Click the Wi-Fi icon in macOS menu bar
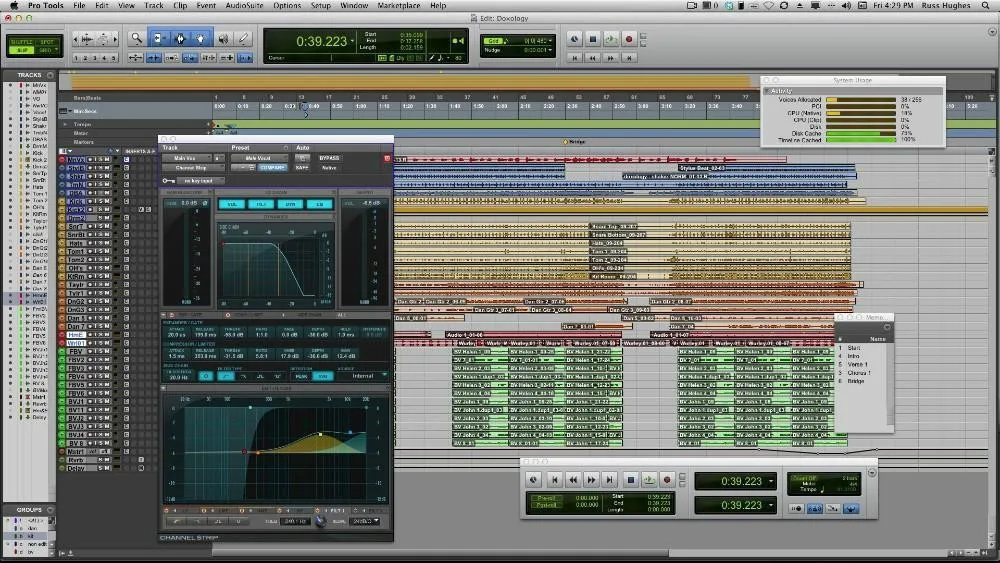Image resolution: width=1000 pixels, height=563 pixels. click(x=768, y=5)
